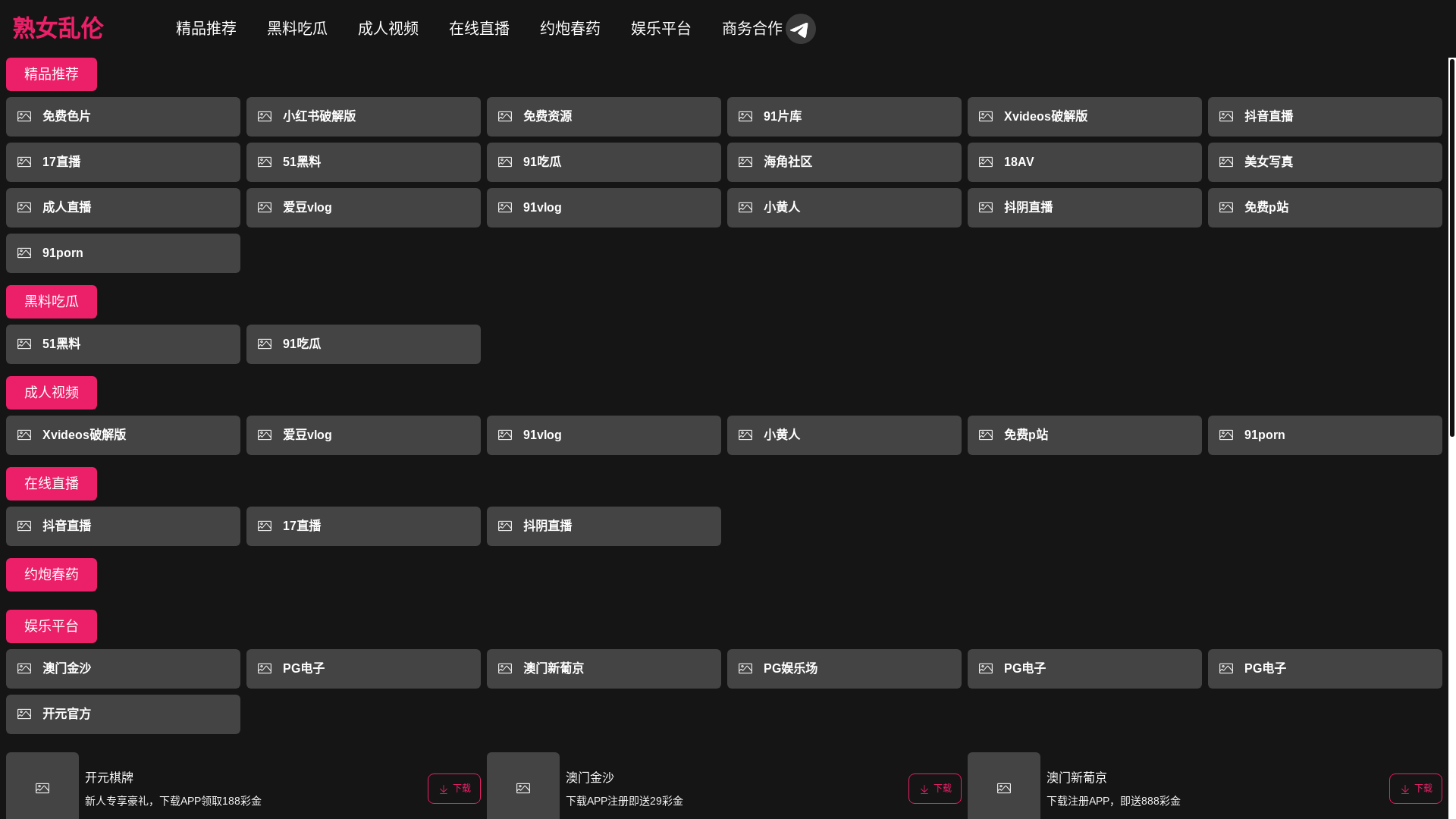Click the 开元棋牌 thumbnail image
Screen dimensions: 1456x819
pyautogui.click(x=42, y=786)
